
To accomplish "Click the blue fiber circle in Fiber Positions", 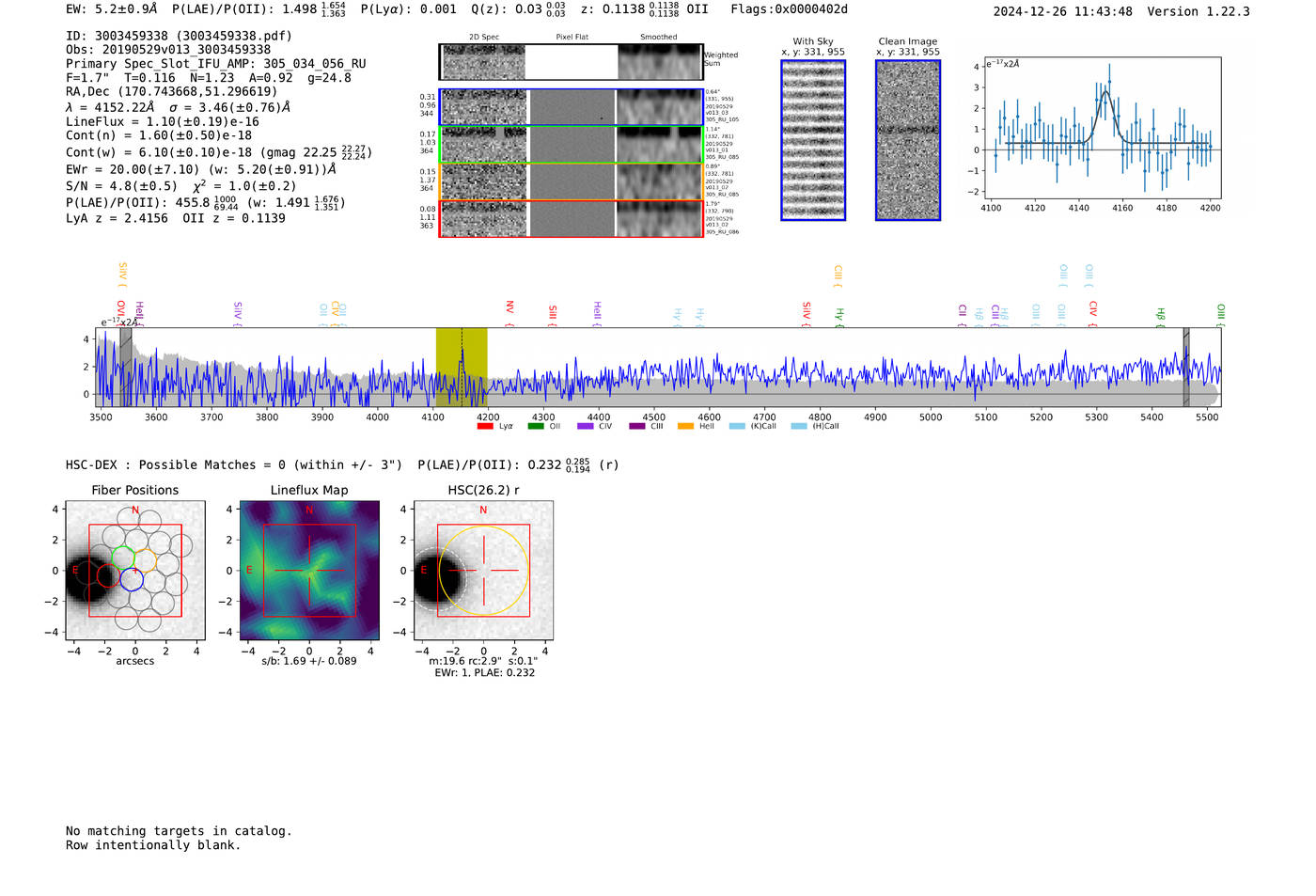I will [132, 580].
